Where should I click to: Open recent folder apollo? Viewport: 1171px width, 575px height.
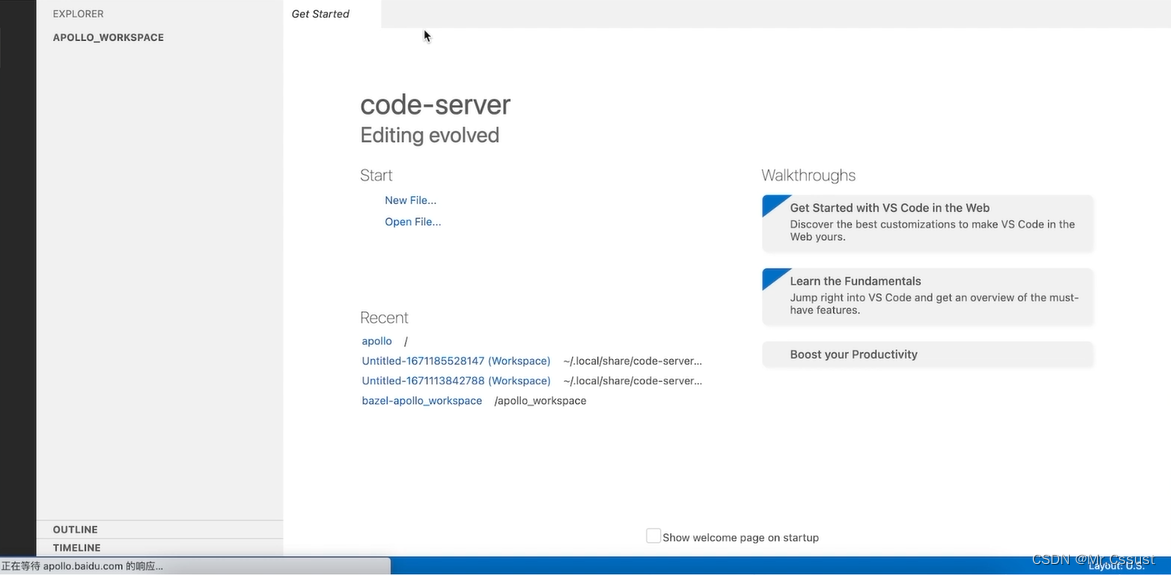[376, 341]
